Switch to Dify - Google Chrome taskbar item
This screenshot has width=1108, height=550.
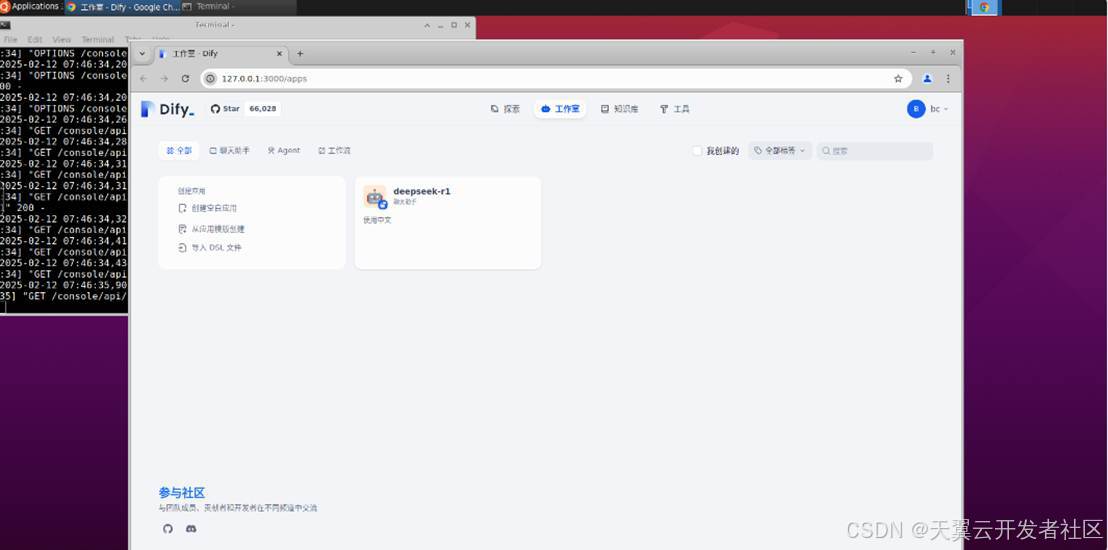tap(122, 6)
